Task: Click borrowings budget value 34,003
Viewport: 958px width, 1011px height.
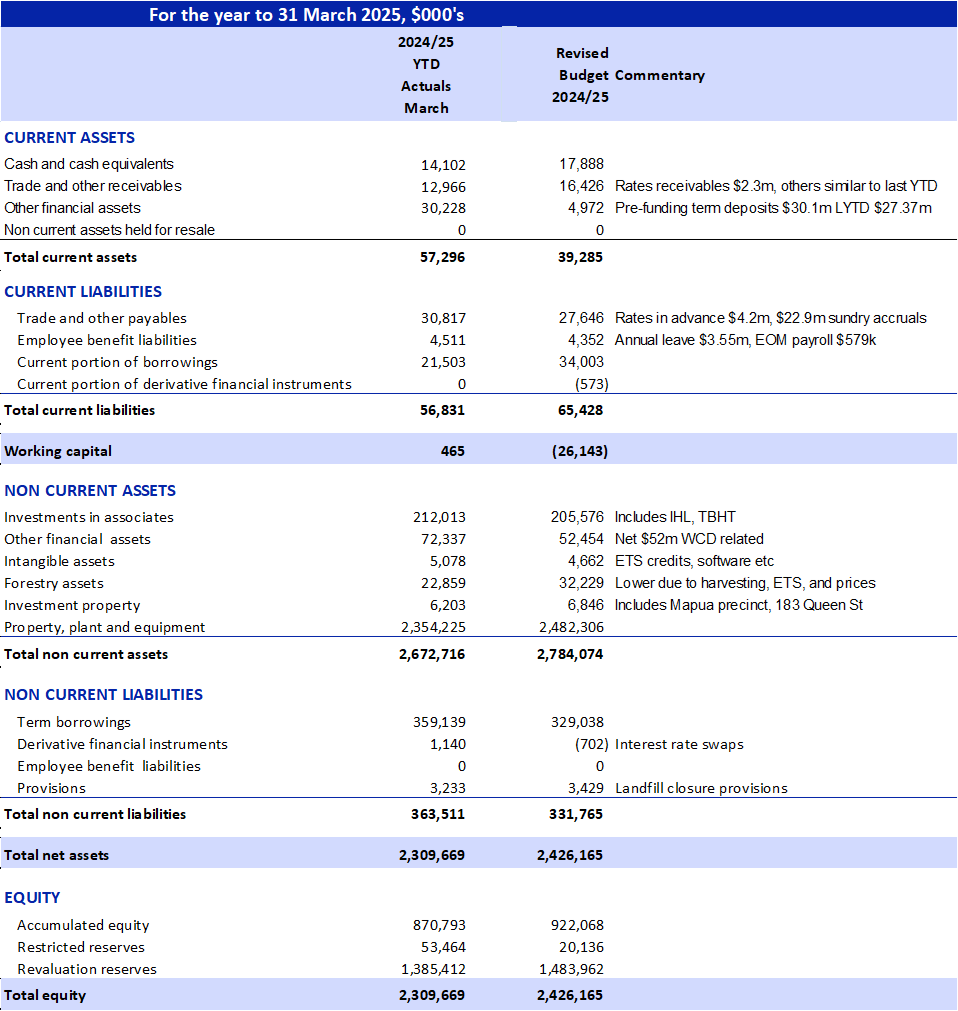Action: (582, 362)
